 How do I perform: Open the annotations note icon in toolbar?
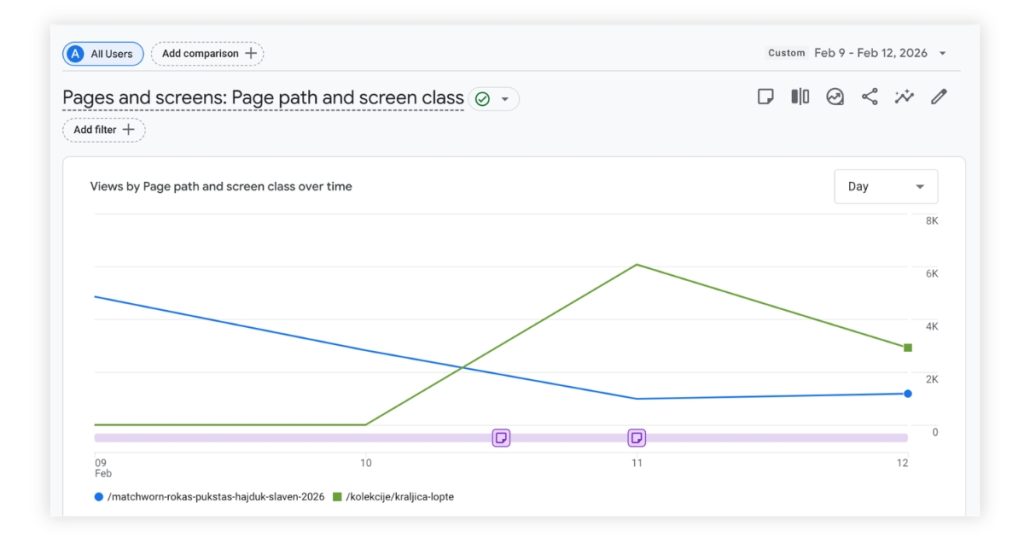tap(766, 97)
